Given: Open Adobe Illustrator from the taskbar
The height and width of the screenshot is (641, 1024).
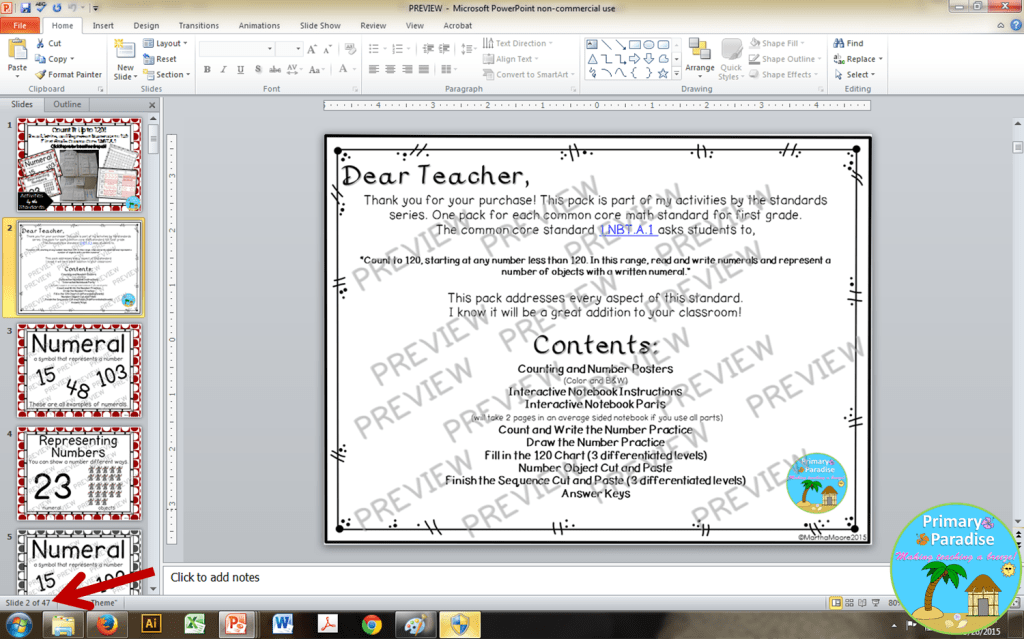Looking at the screenshot, I should [x=151, y=624].
